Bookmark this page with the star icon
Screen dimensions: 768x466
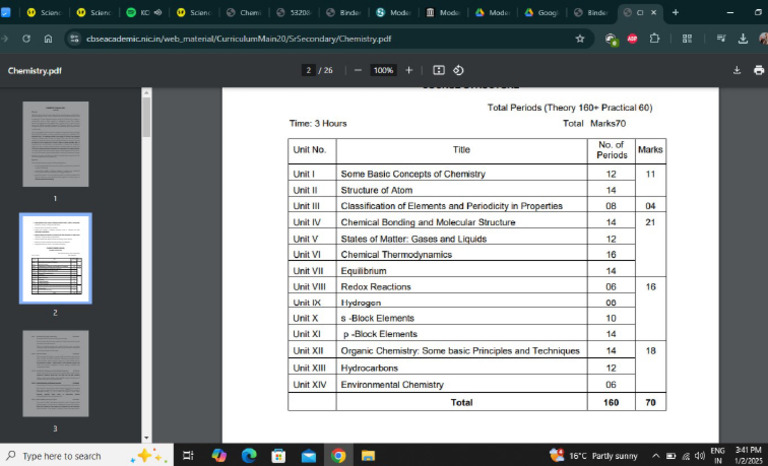580,38
